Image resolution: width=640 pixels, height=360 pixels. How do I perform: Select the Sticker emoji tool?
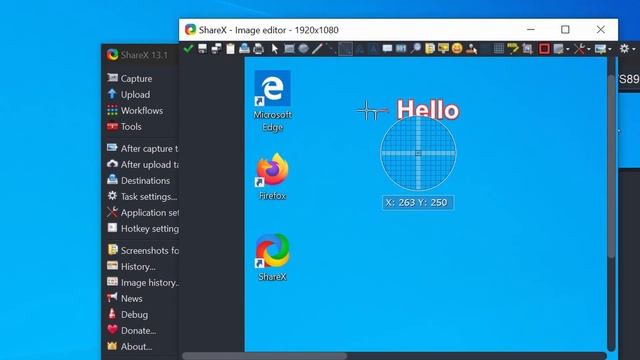(x=457, y=49)
